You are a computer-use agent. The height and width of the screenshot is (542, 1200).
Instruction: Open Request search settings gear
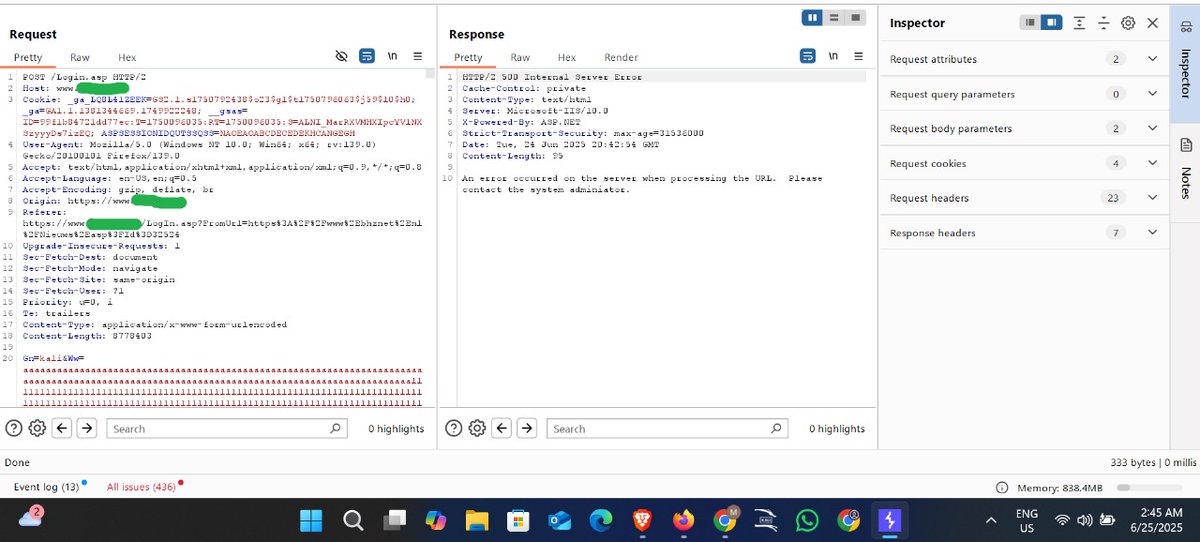tap(37, 428)
